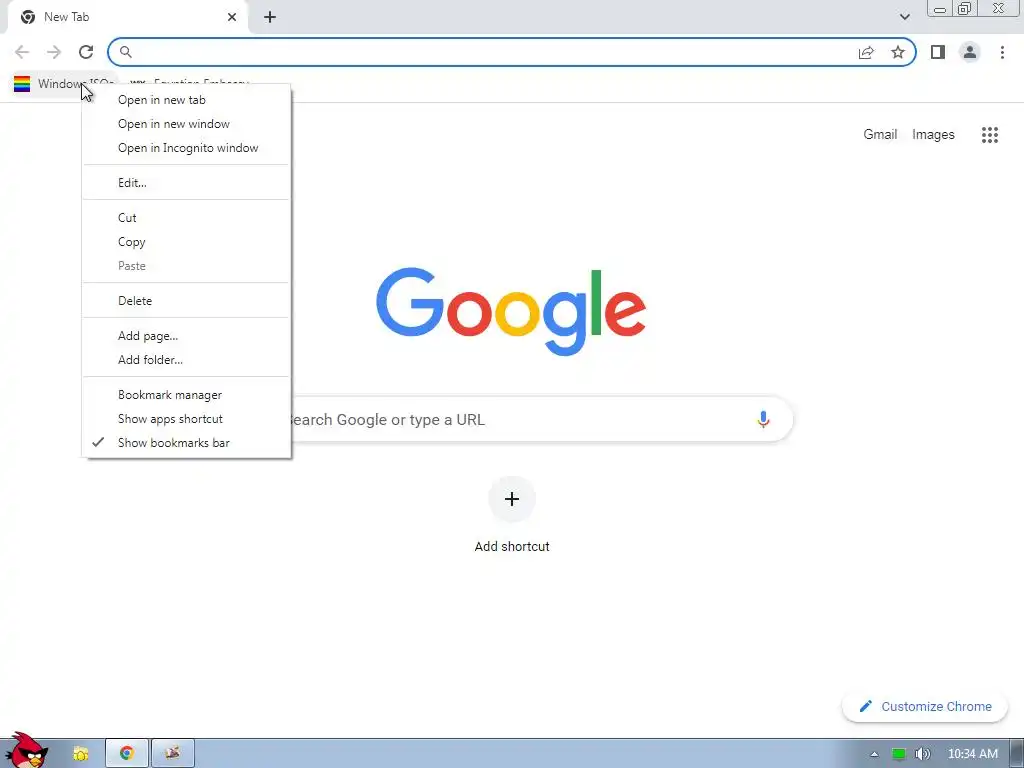
Task: Select Delete from the context menu
Action: 186,301
